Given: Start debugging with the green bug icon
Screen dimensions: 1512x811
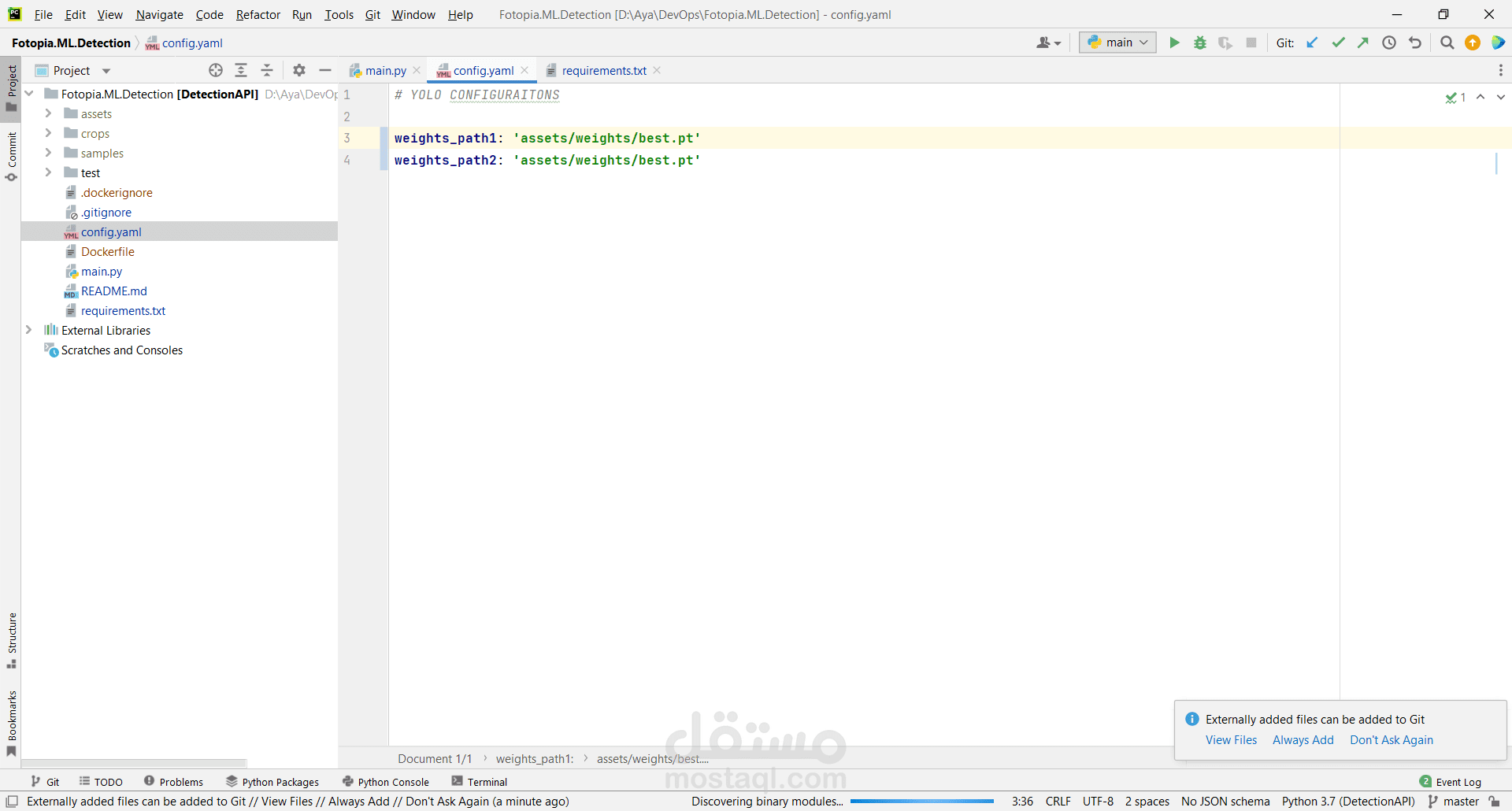Looking at the screenshot, I should pyautogui.click(x=1200, y=43).
